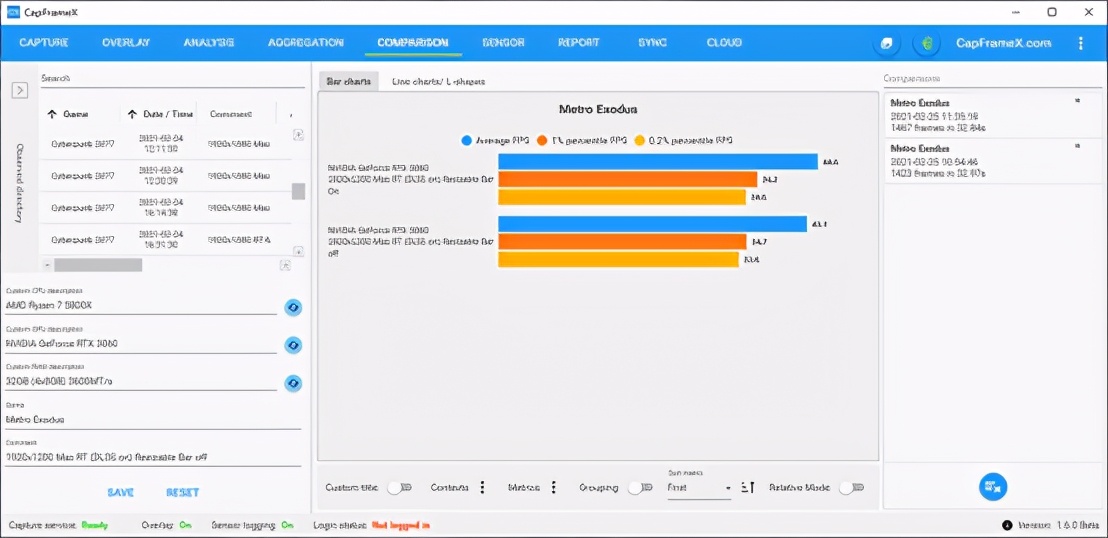
Task: Toggle the sort order icon beside Sort metric
Action: coord(748,488)
